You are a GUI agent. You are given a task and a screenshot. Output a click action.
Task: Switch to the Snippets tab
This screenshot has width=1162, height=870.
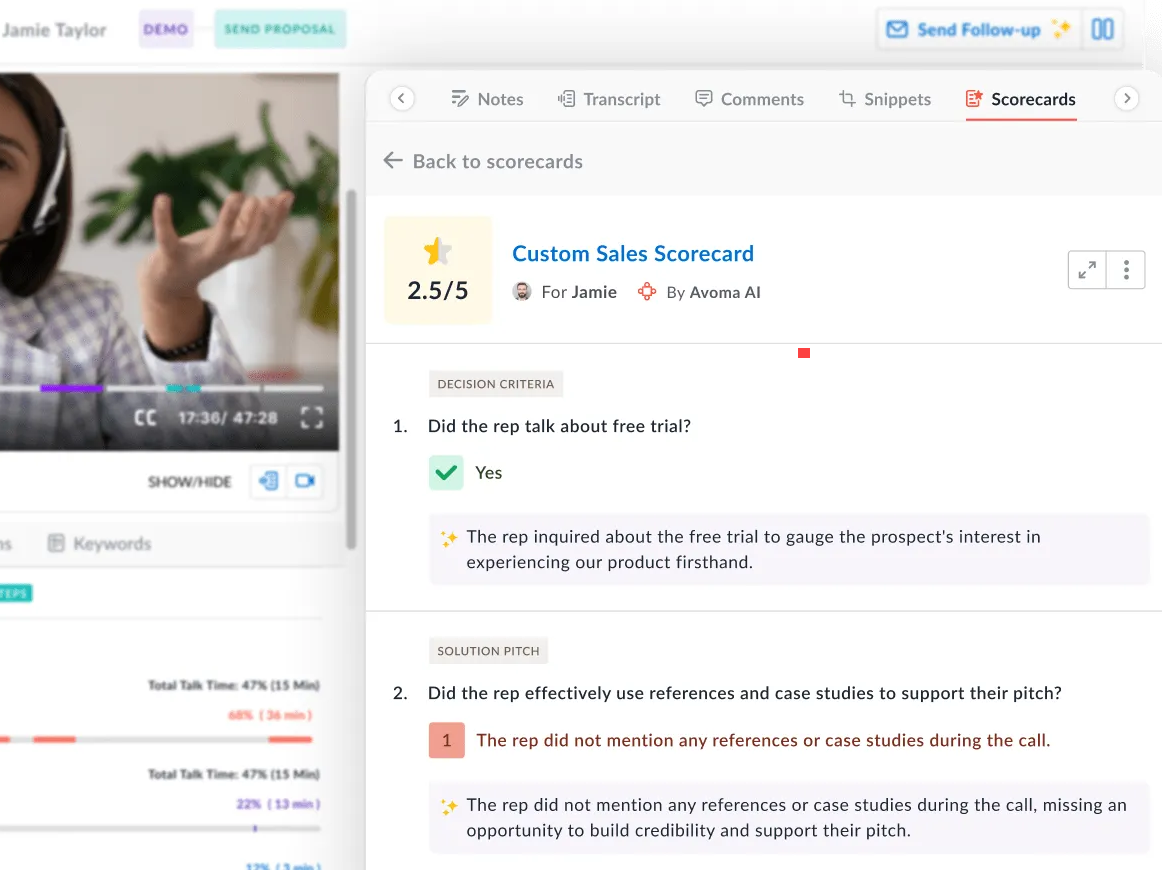885,99
